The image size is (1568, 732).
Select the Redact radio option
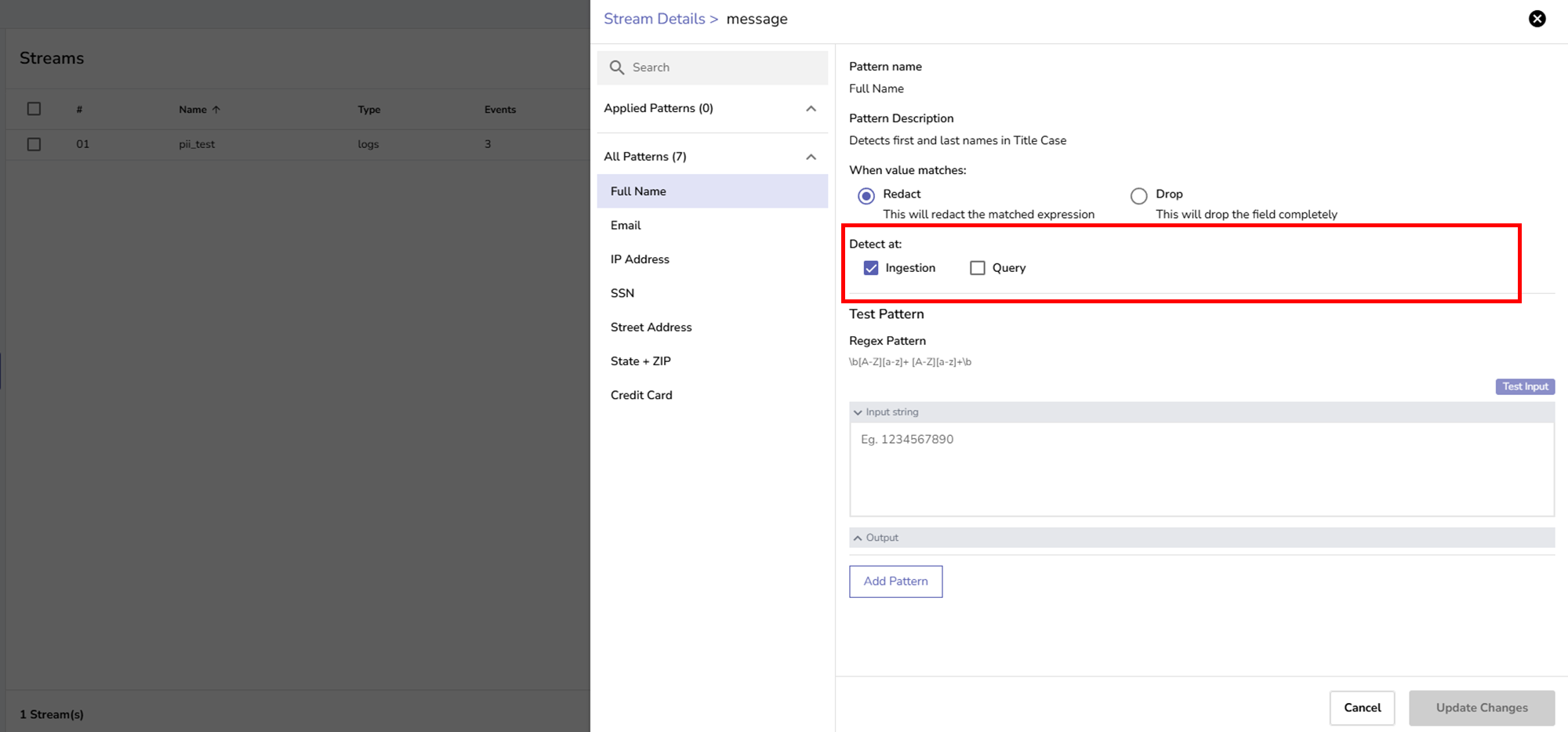pos(866,195)
